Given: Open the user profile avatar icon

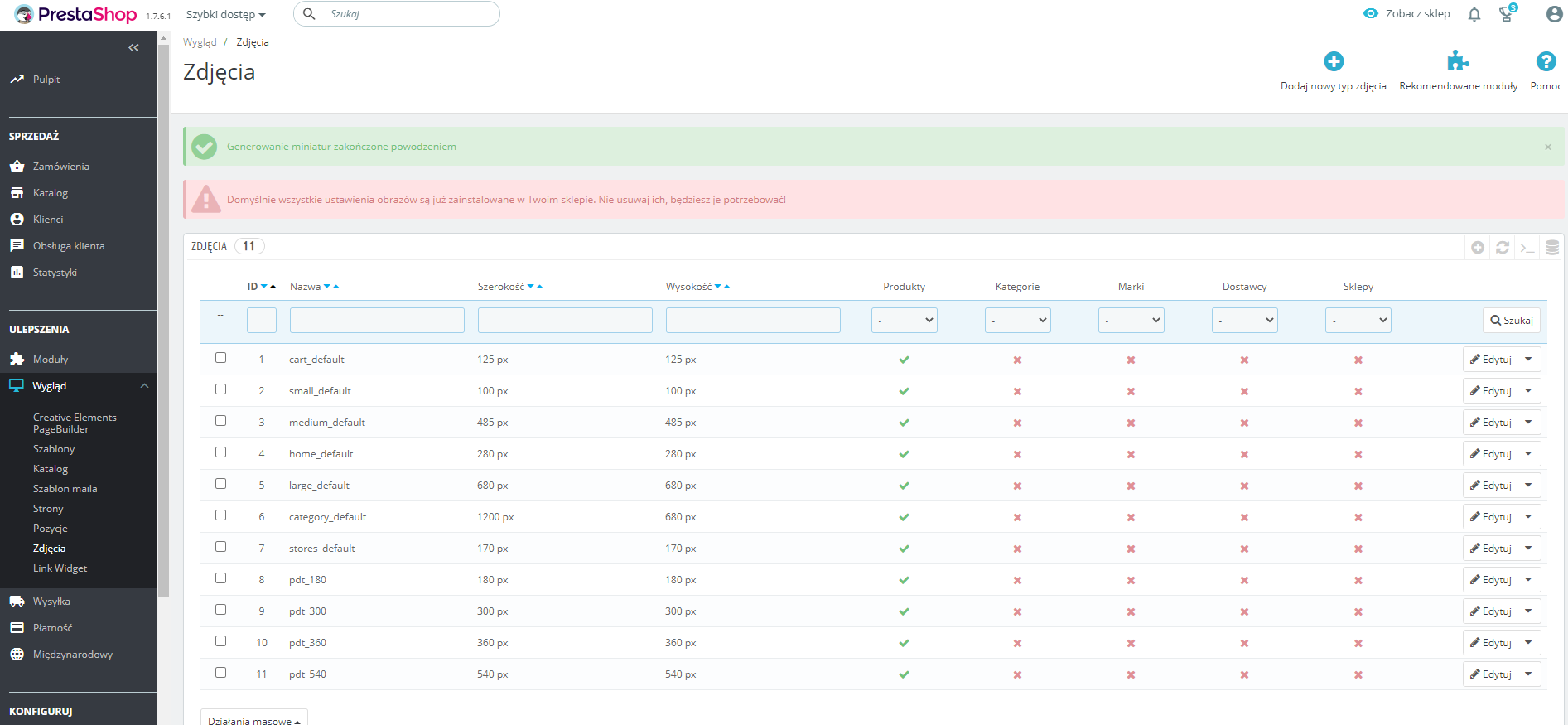Looking at the screenshot, I should 1554,14.
